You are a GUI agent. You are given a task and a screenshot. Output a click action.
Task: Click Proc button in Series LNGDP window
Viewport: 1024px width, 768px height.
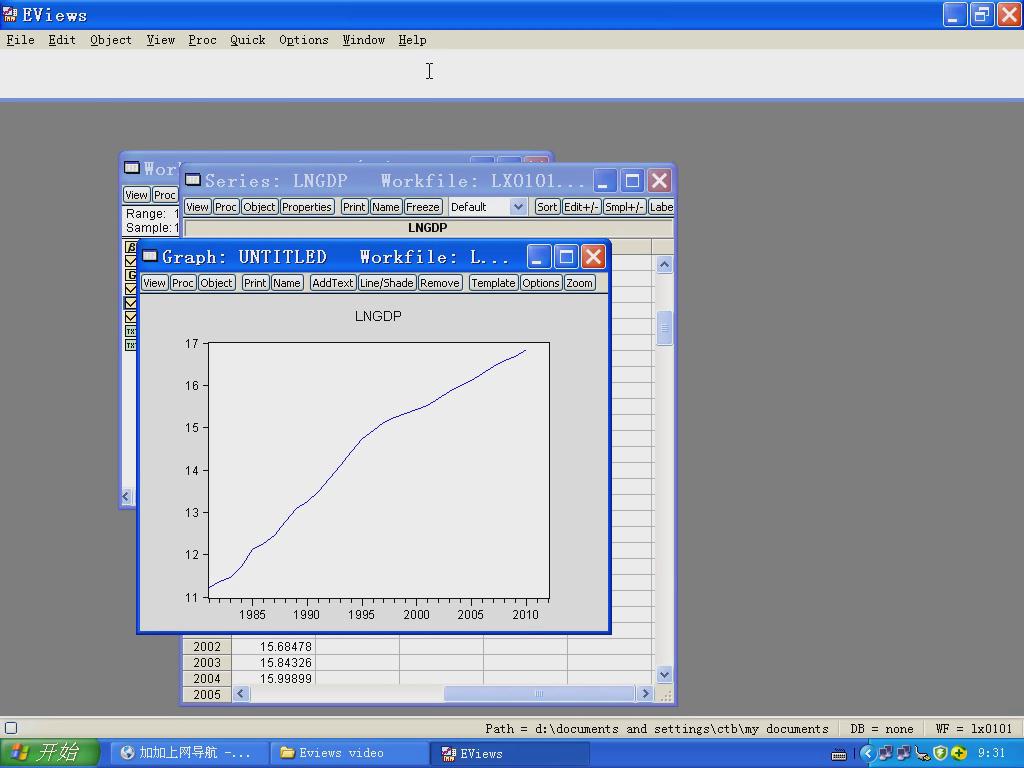pyautogui.click(x=225, y=207)
